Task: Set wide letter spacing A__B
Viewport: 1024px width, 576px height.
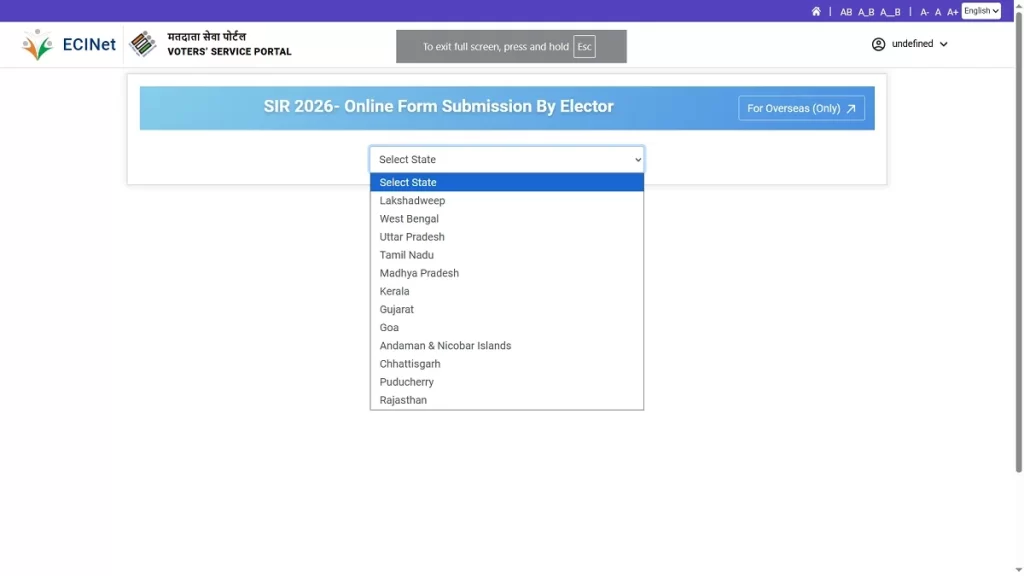Action: click(x=890, y=12)
